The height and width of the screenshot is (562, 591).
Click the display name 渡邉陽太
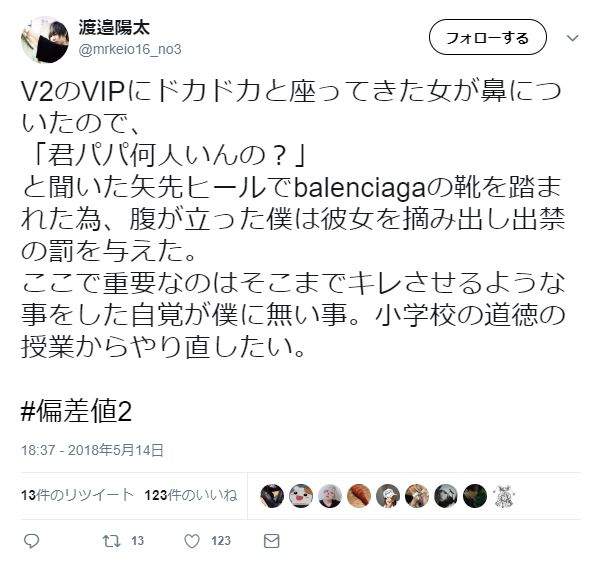point(114,27)
